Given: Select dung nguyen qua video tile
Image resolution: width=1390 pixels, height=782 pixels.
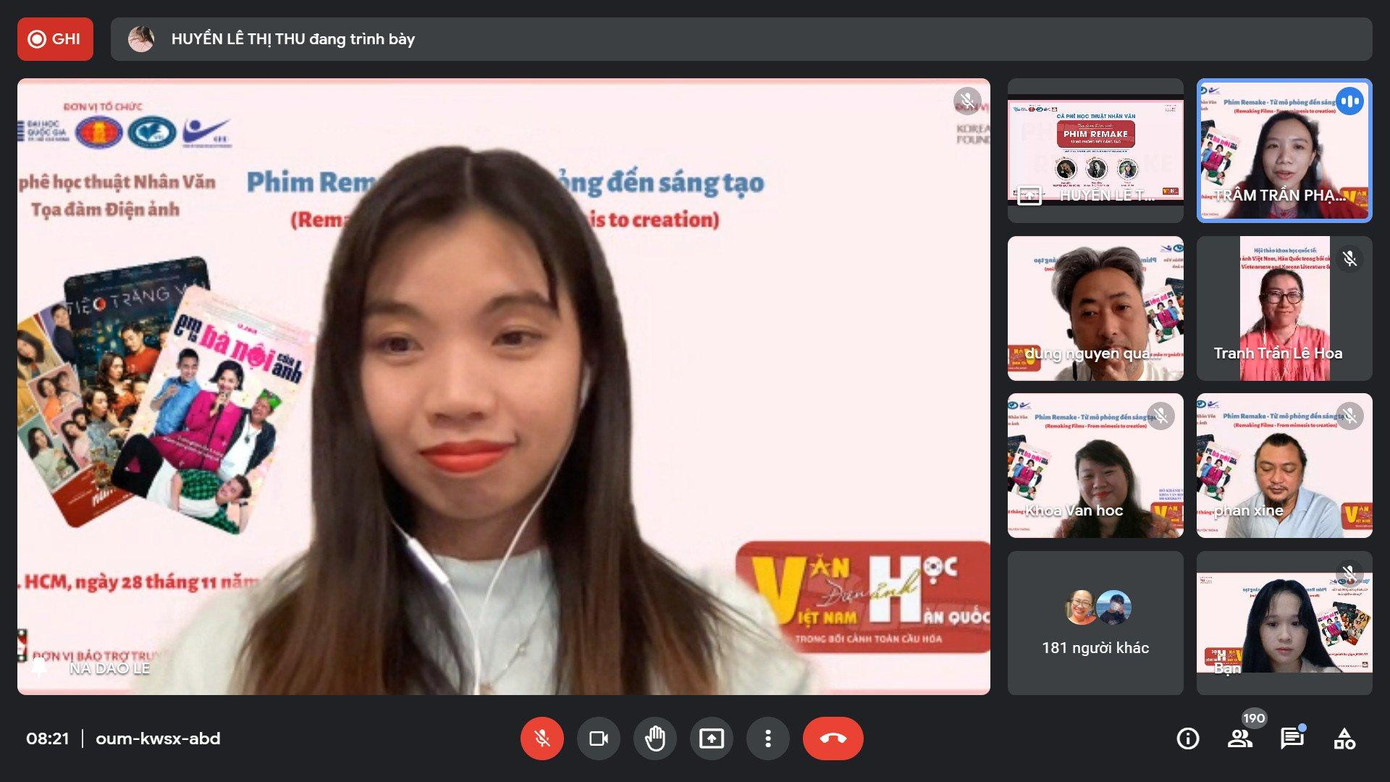Looking at the screenshot, I should click(x=1095, y=308).
